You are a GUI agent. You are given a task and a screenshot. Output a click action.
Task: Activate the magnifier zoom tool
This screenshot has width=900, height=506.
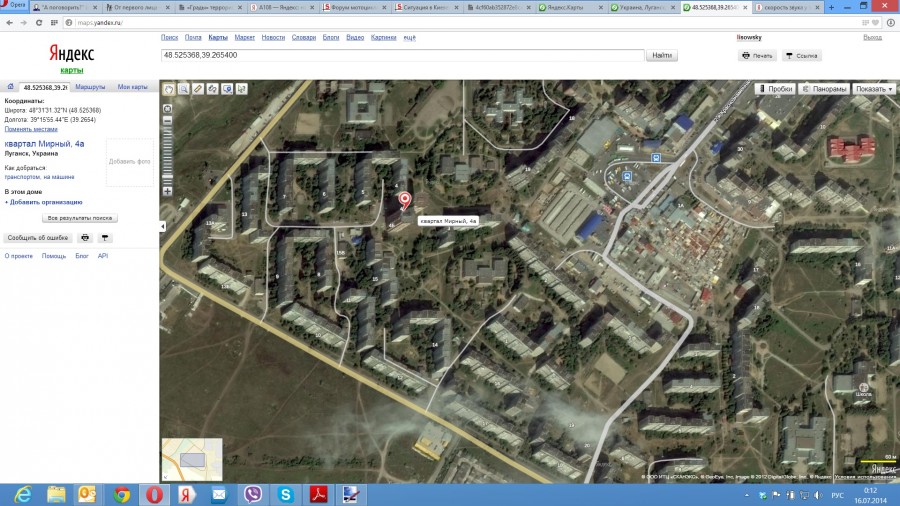(x=184, y=89)
